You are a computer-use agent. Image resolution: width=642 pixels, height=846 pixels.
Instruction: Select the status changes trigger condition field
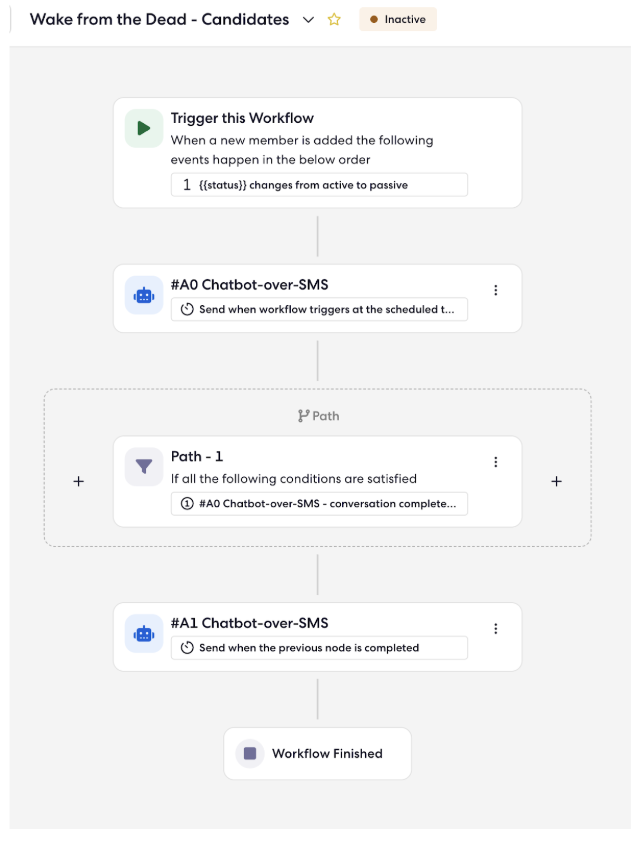pyautogui.click(x=319, y=185)
